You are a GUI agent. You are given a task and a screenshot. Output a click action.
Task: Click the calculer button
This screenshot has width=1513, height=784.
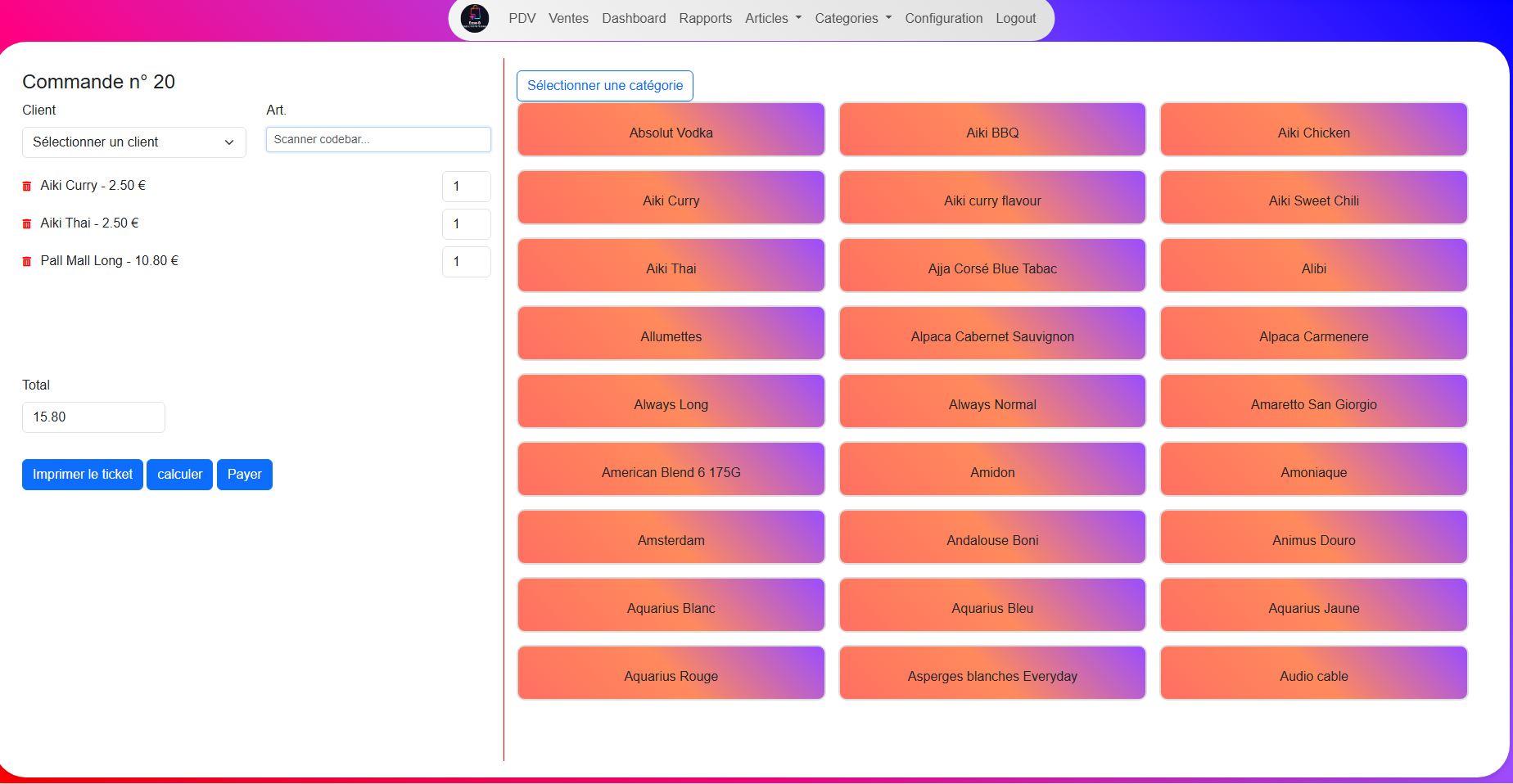coord(179,475)
